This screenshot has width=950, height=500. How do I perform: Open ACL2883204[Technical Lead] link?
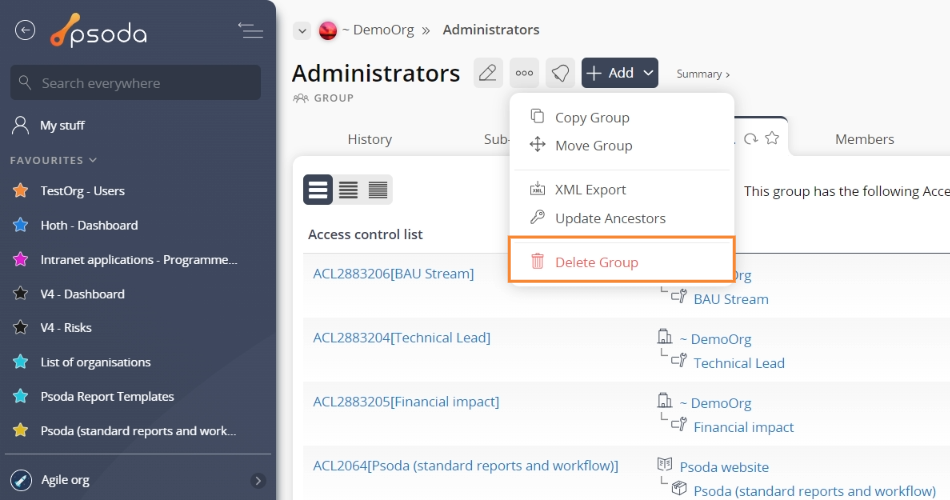[402, 338]
